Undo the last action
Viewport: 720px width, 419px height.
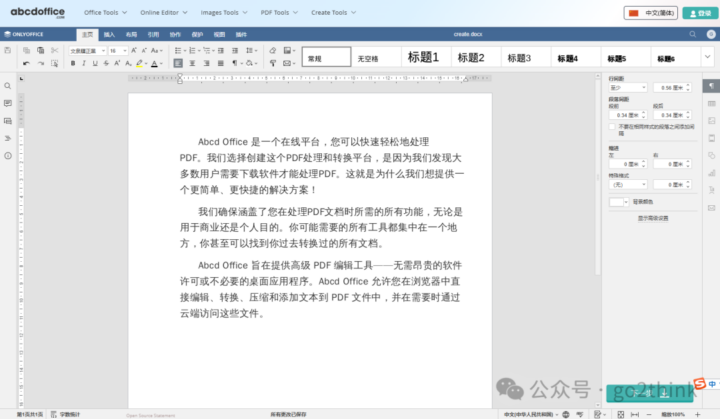(26, 63)
